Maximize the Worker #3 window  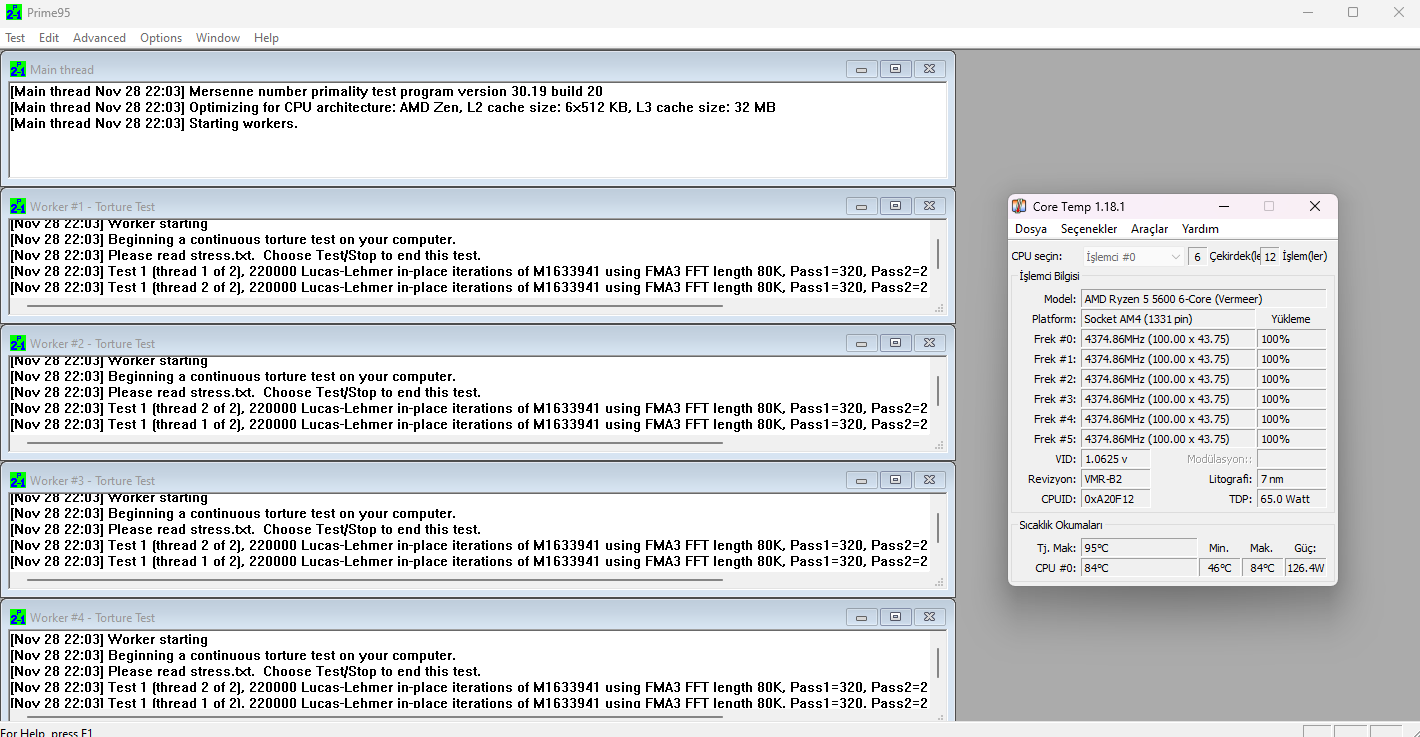[895, 480]
